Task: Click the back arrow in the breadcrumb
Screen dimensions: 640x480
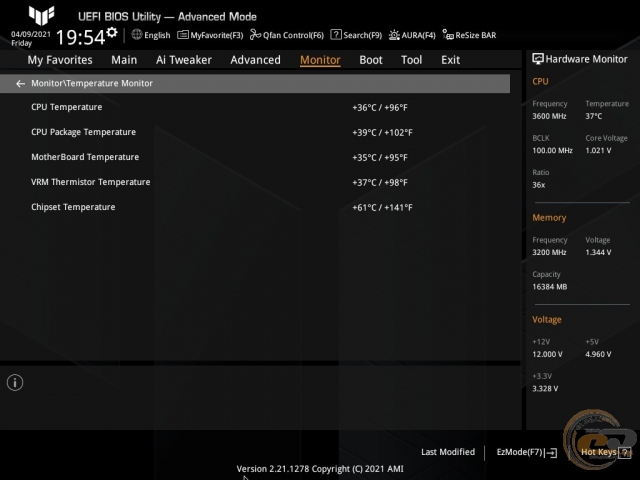Action: (20, 84)
